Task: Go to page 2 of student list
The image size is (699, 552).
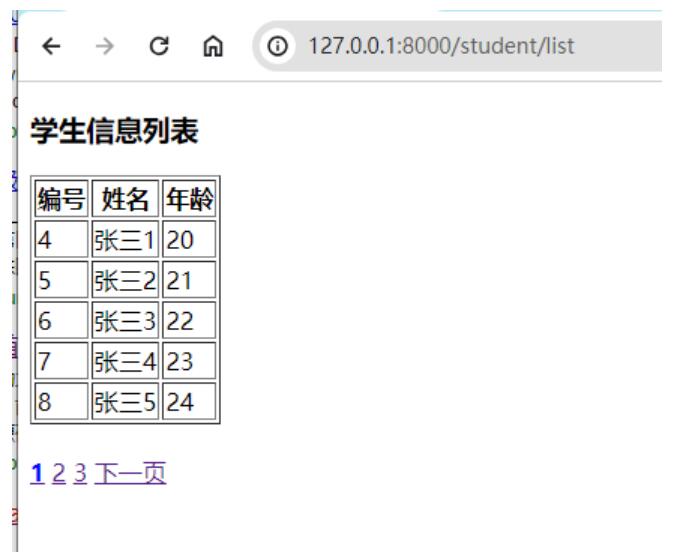Action: [x=59, y=473]
